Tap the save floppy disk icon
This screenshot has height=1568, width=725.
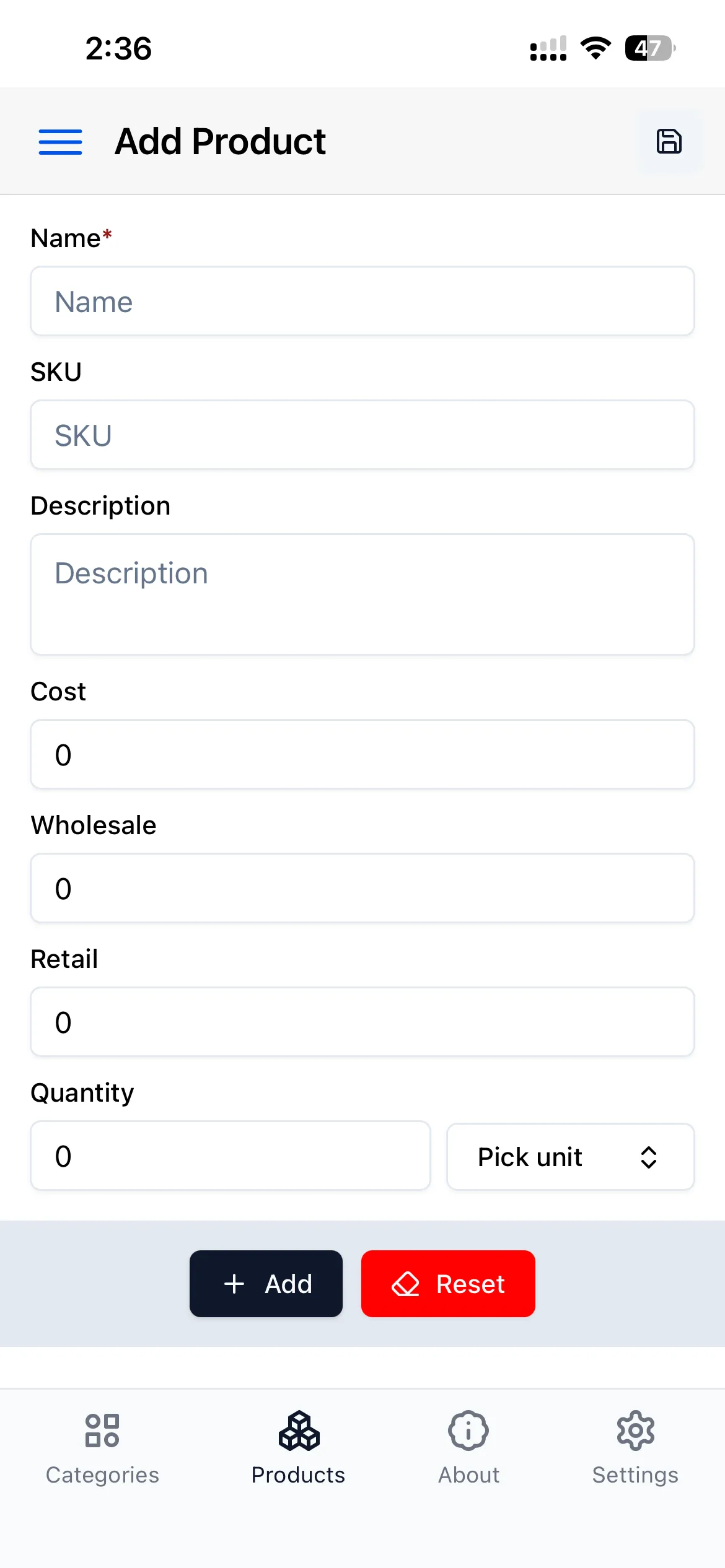(x=669, y=141)
